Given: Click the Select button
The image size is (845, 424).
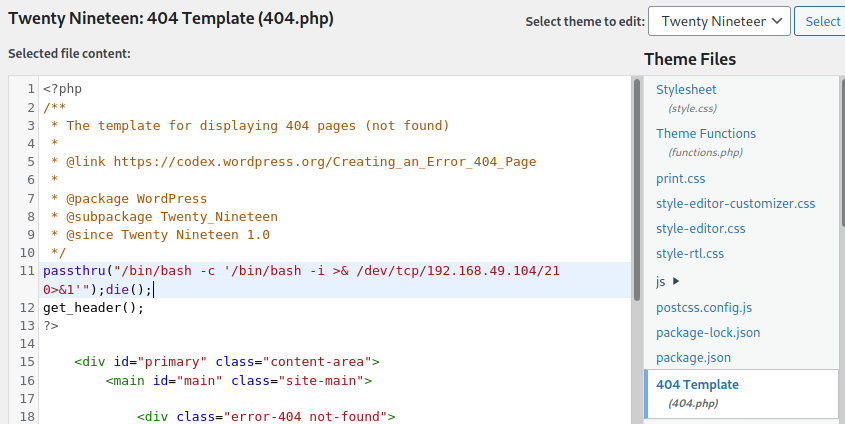Looking at the screenshot, I should [x=820, y=21].
